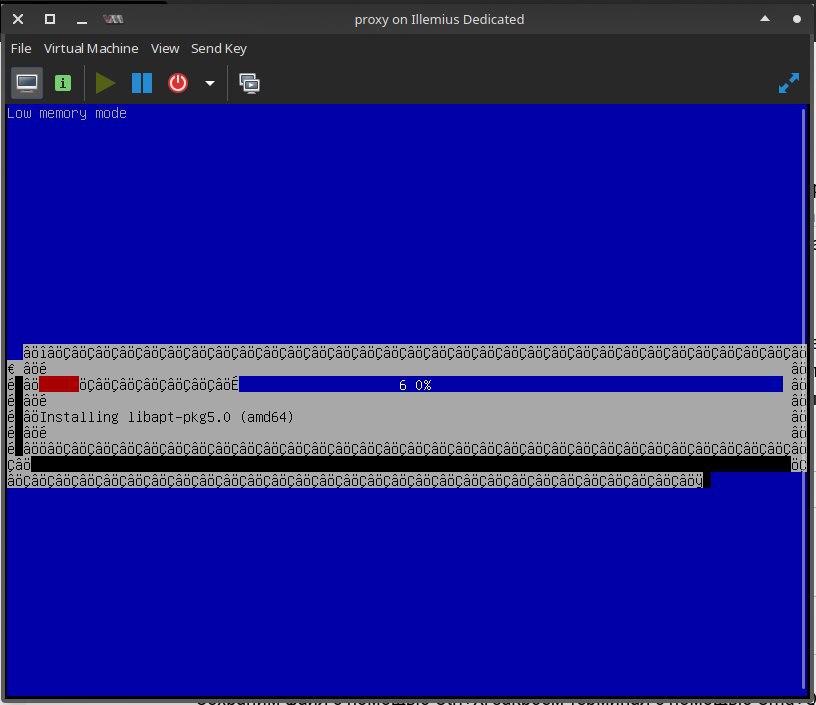This screenshot has height=705, width=816.
Task: Open the manage VM snapshots view
Action: pyautogui.click(x=249, y=83)
